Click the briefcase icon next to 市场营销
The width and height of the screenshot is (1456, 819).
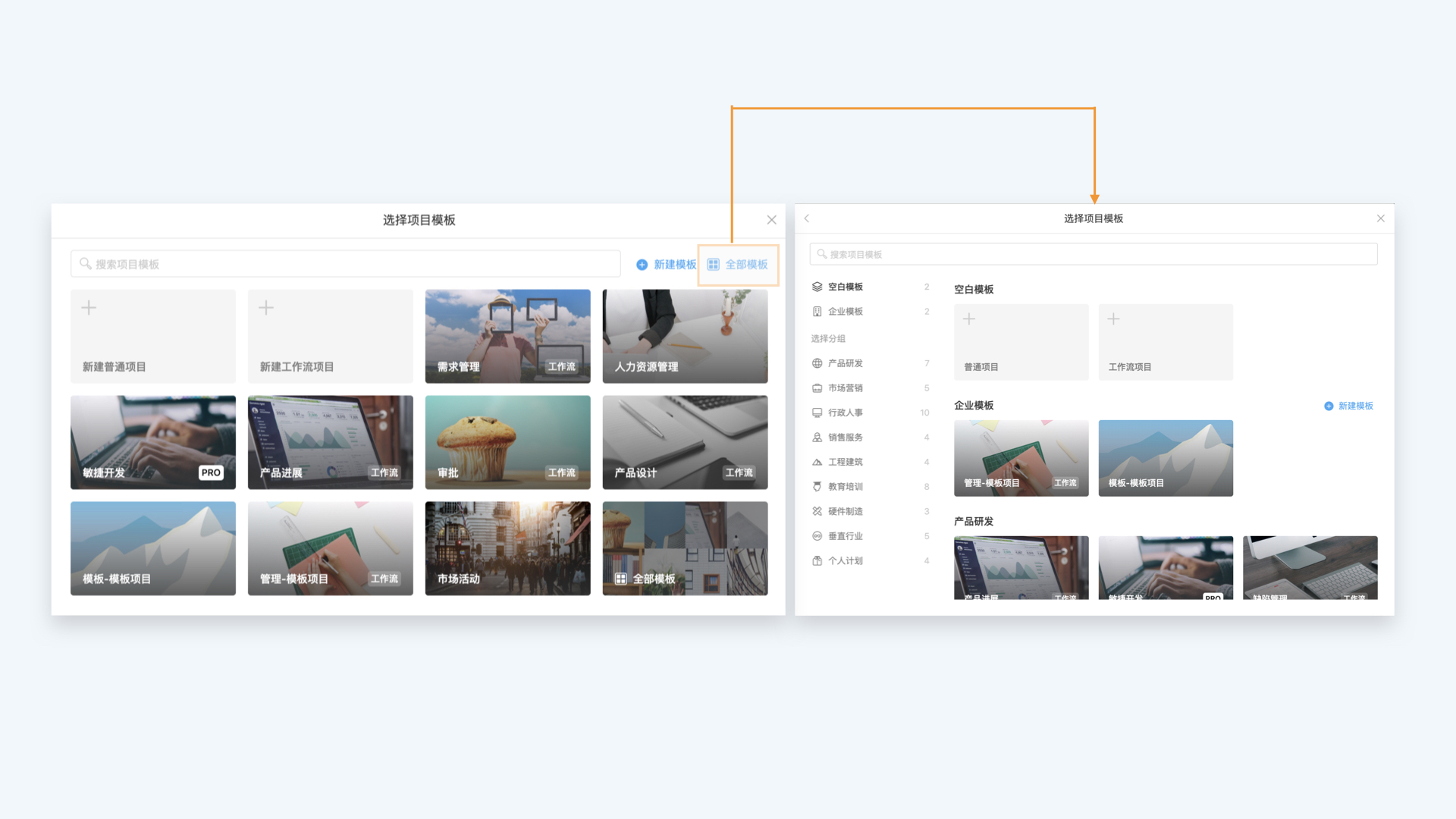tap(817, 388)
